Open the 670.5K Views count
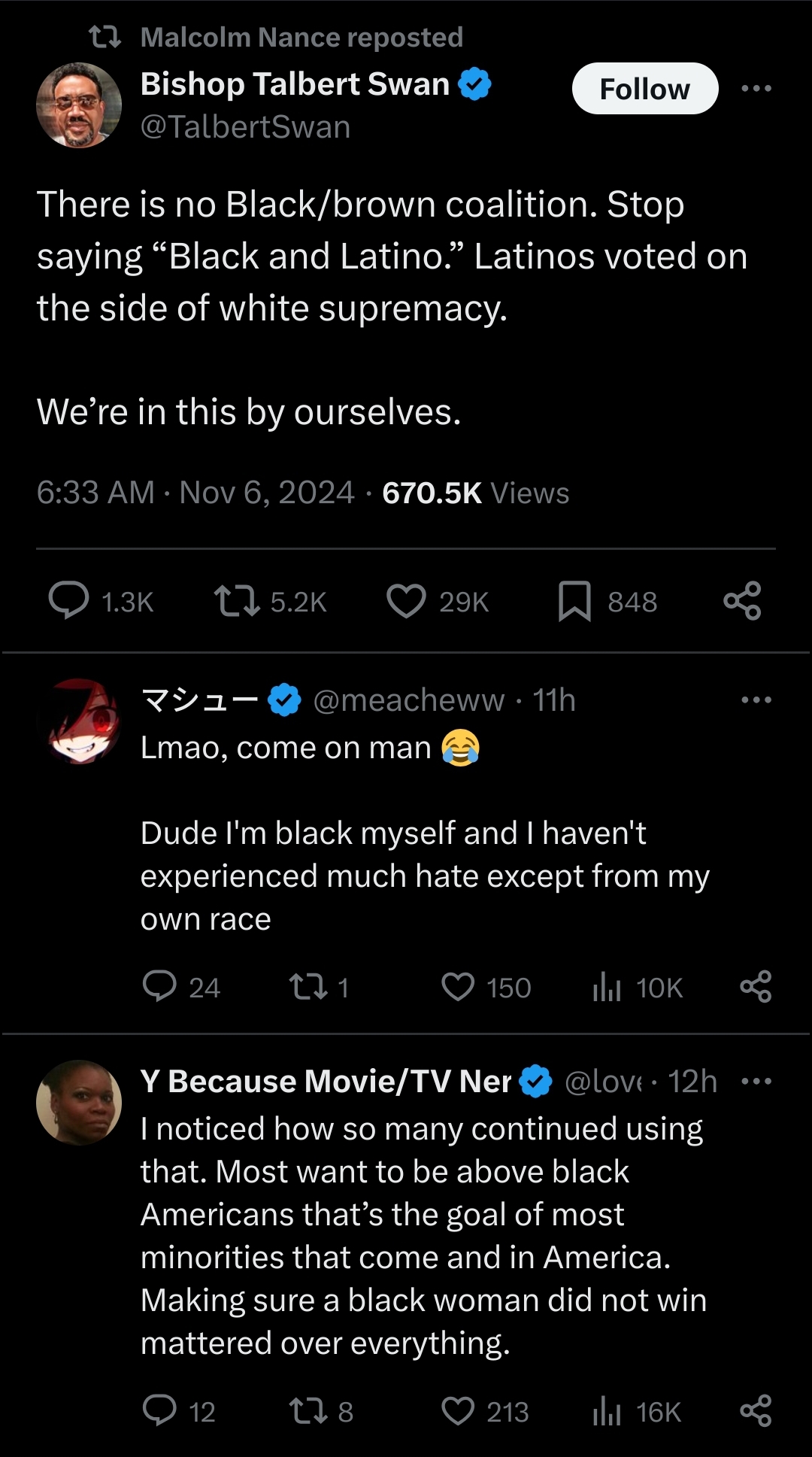Viewport: 812px width, 1457px height. [475, 493]
